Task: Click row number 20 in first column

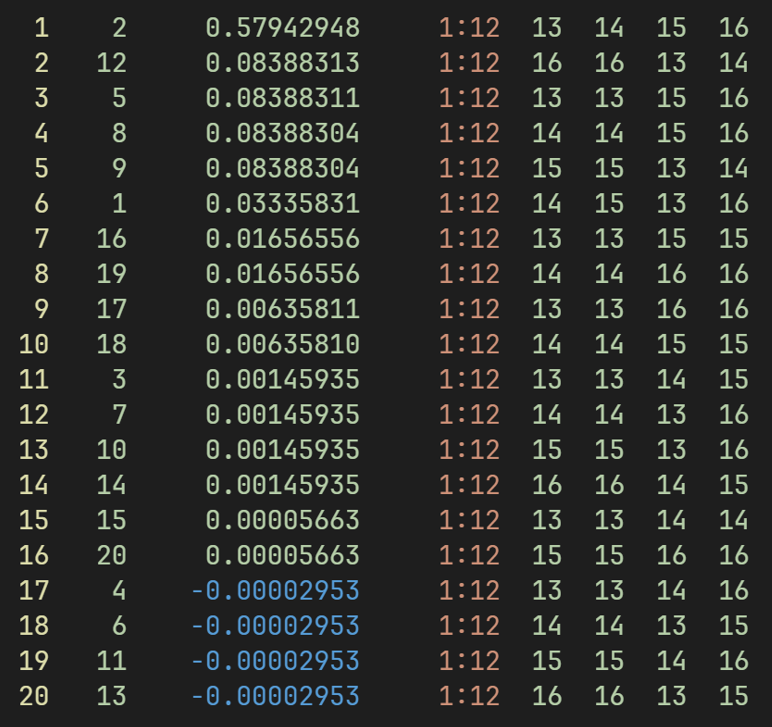Action: (33, 695)
